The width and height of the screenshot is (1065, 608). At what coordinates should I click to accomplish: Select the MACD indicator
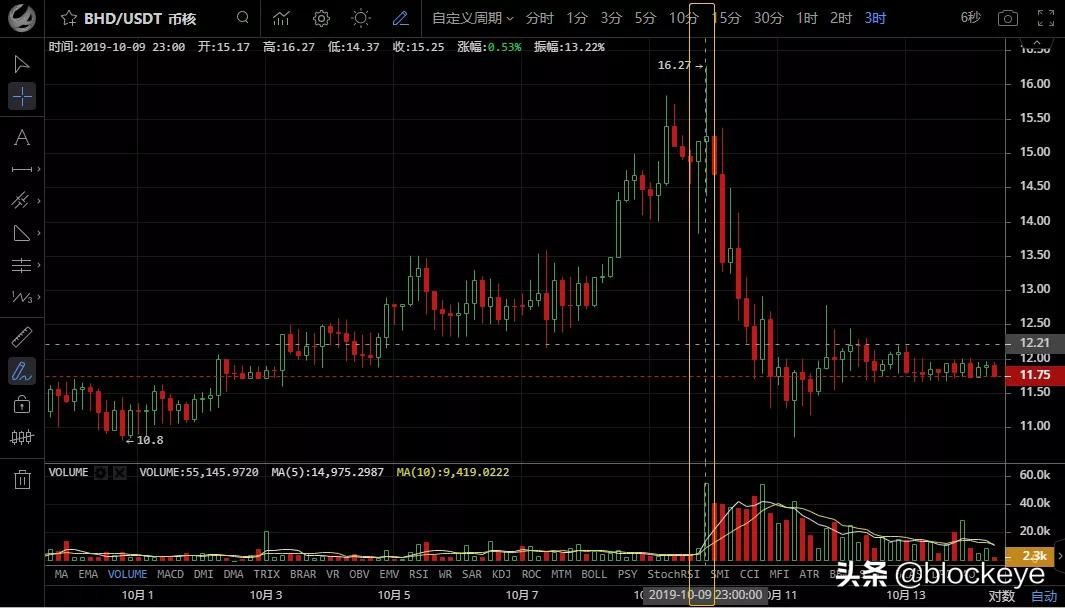click(170, 574)
